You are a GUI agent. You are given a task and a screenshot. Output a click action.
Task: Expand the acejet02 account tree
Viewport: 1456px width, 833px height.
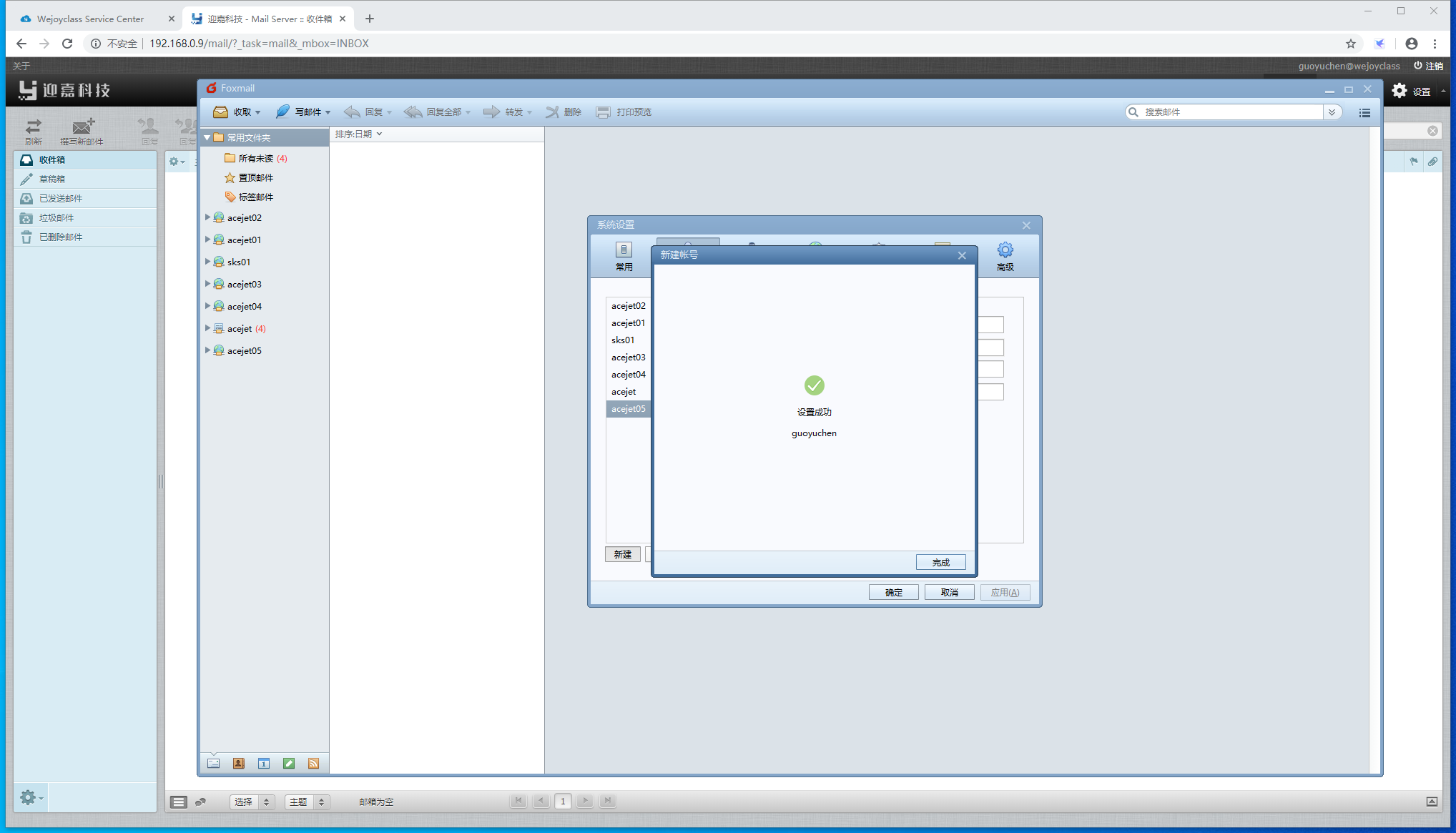tap(207, 217)
